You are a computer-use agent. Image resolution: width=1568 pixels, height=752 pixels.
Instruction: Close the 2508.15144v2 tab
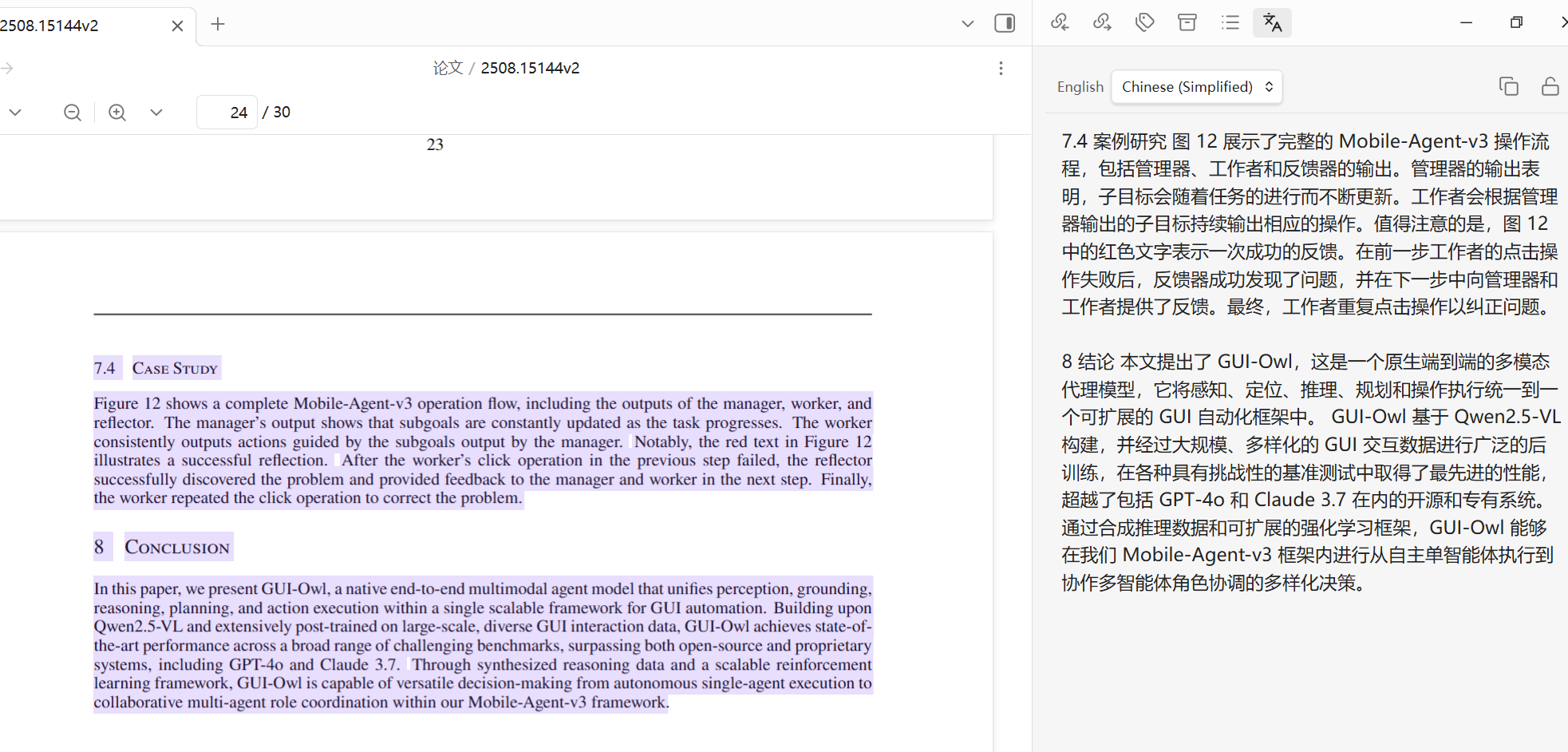click(x=177, y=26)
